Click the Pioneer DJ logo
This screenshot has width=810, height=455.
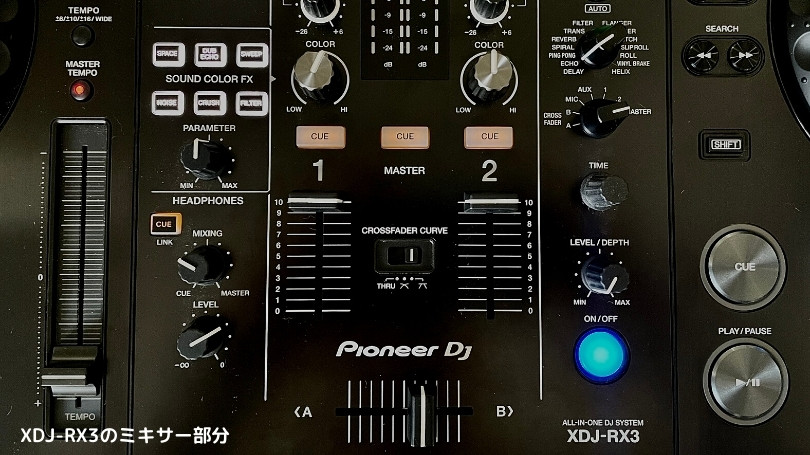pyautogui.click(x=403, y=351)
